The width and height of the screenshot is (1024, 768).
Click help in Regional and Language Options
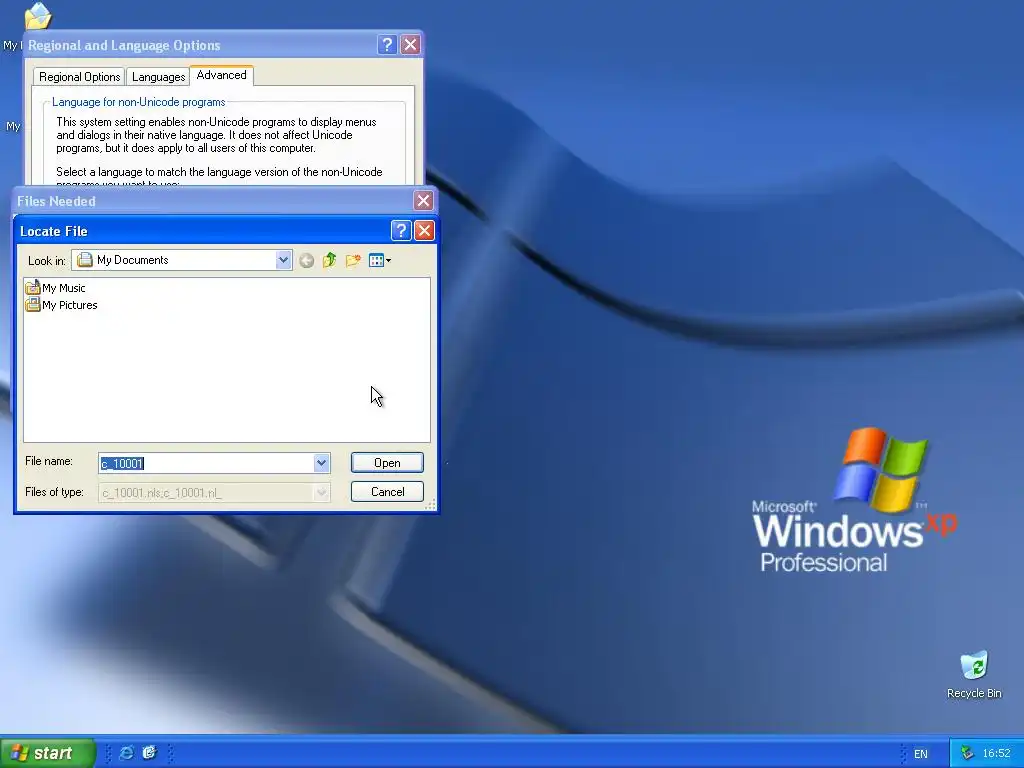click(387, 44)
